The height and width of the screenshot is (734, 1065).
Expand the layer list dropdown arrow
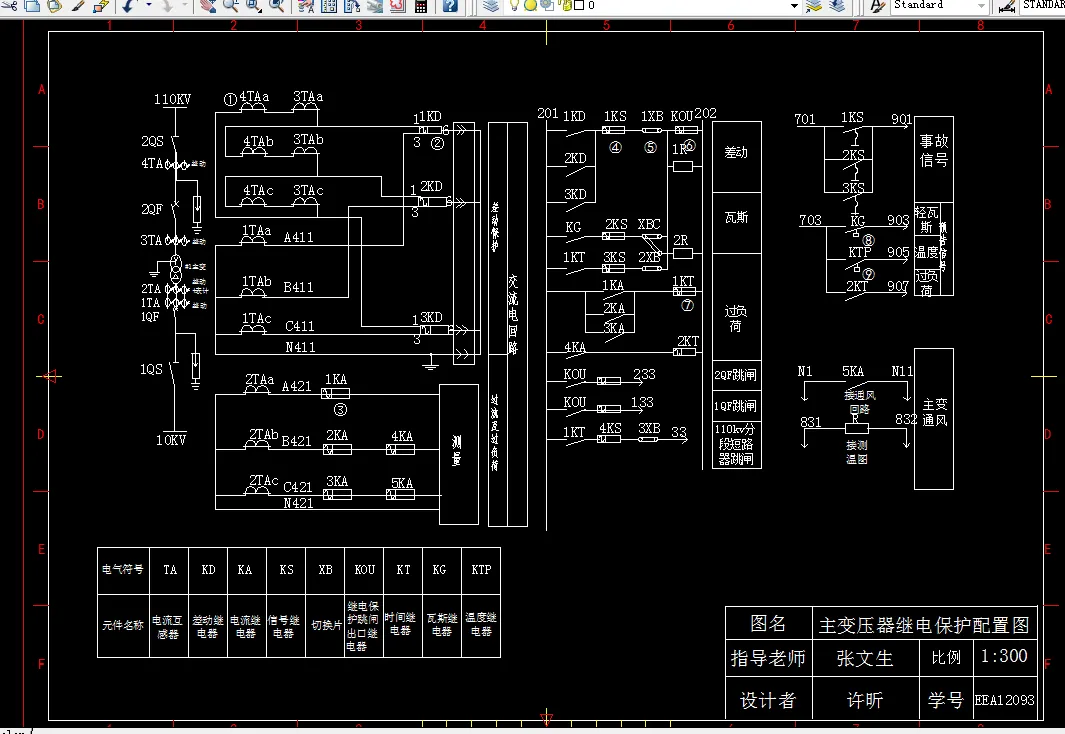click(794, 6)
